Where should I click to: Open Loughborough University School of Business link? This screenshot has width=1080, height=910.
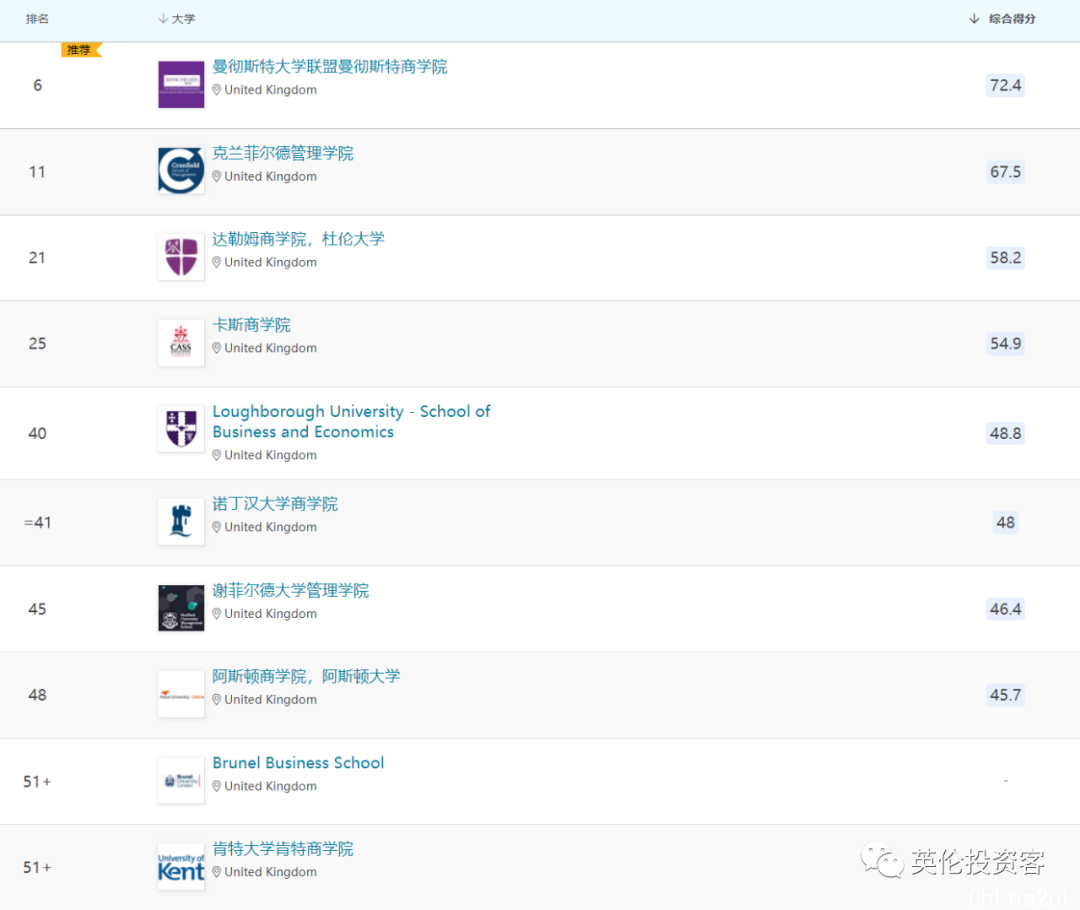coord(351,422)
